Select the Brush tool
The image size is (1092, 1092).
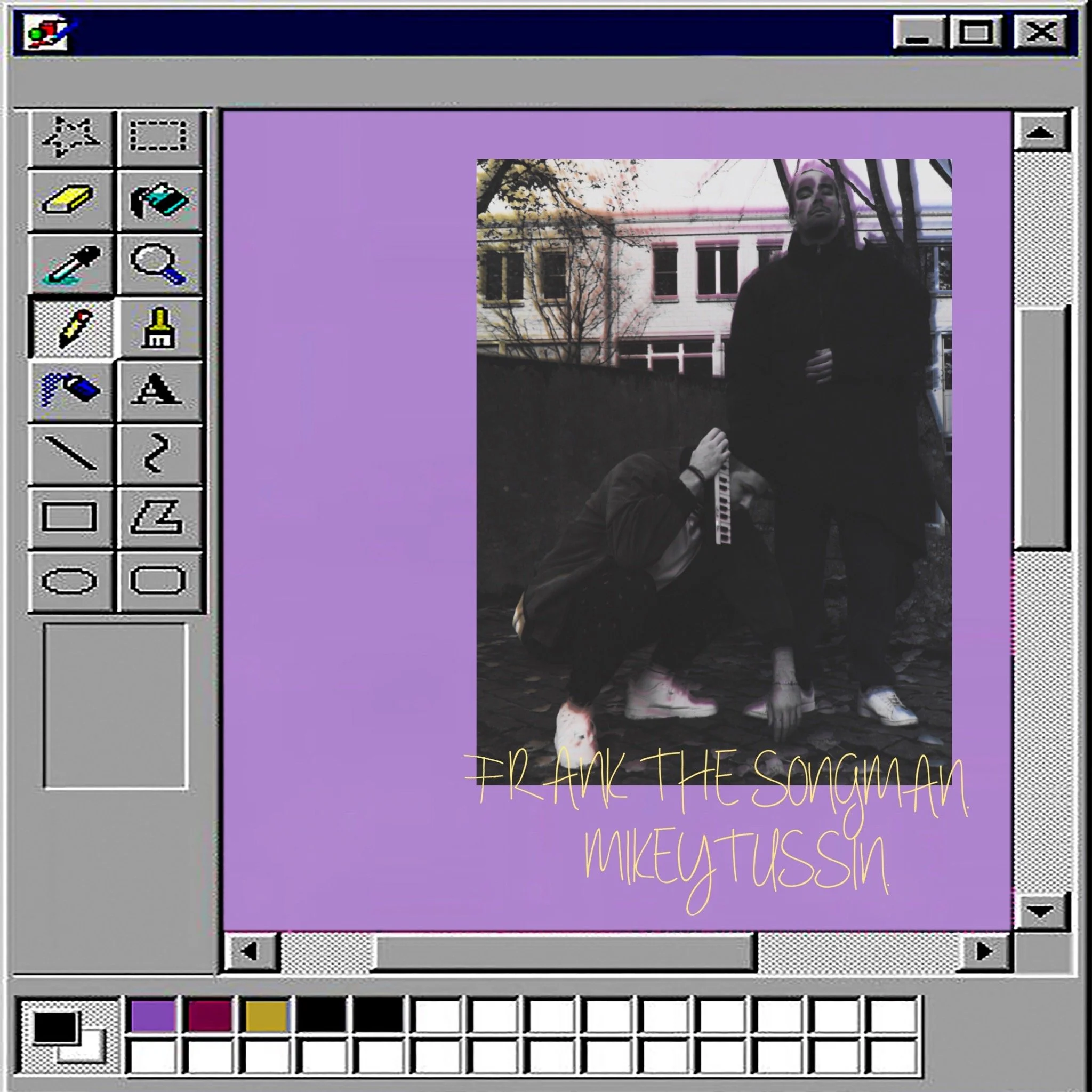158,328
